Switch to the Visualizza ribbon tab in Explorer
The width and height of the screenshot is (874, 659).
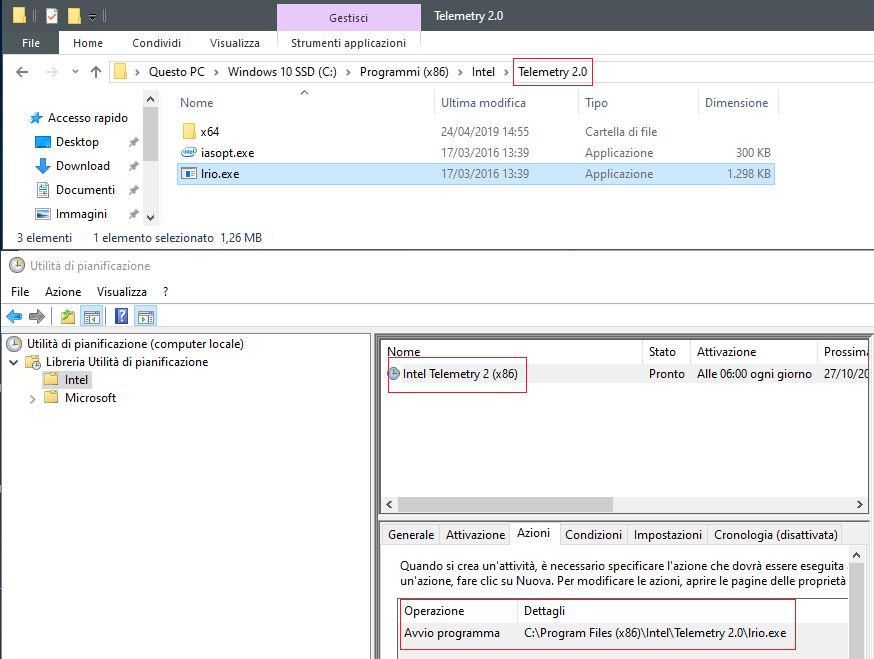235,43
